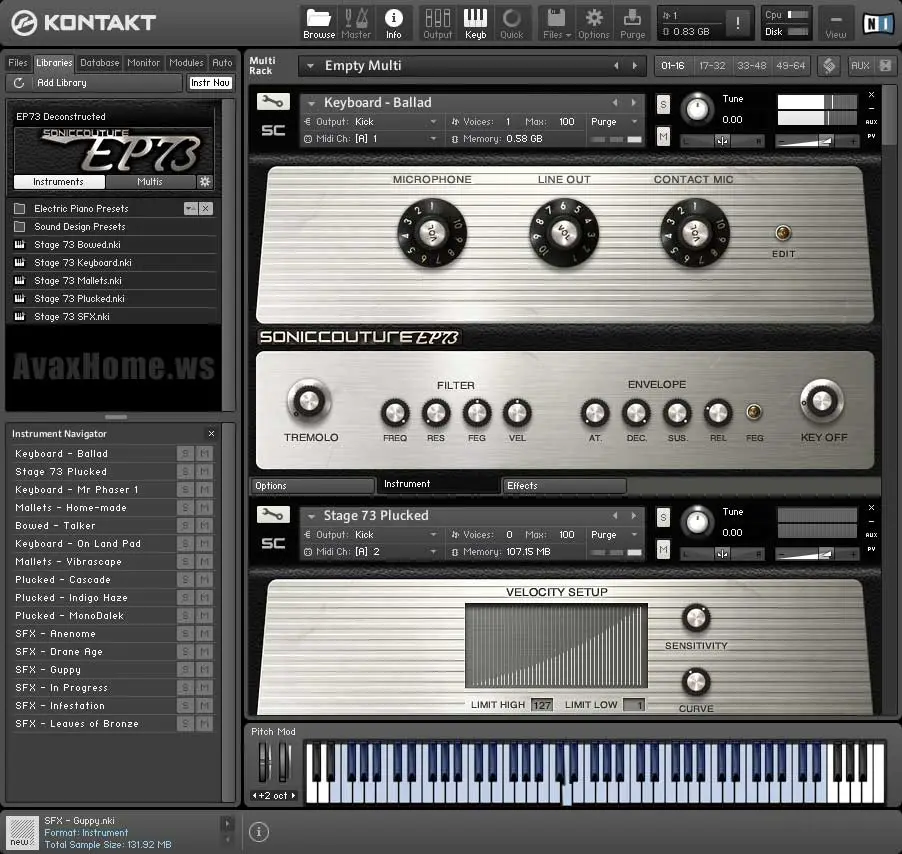Open the Options gear dialog

click(594, 24)
